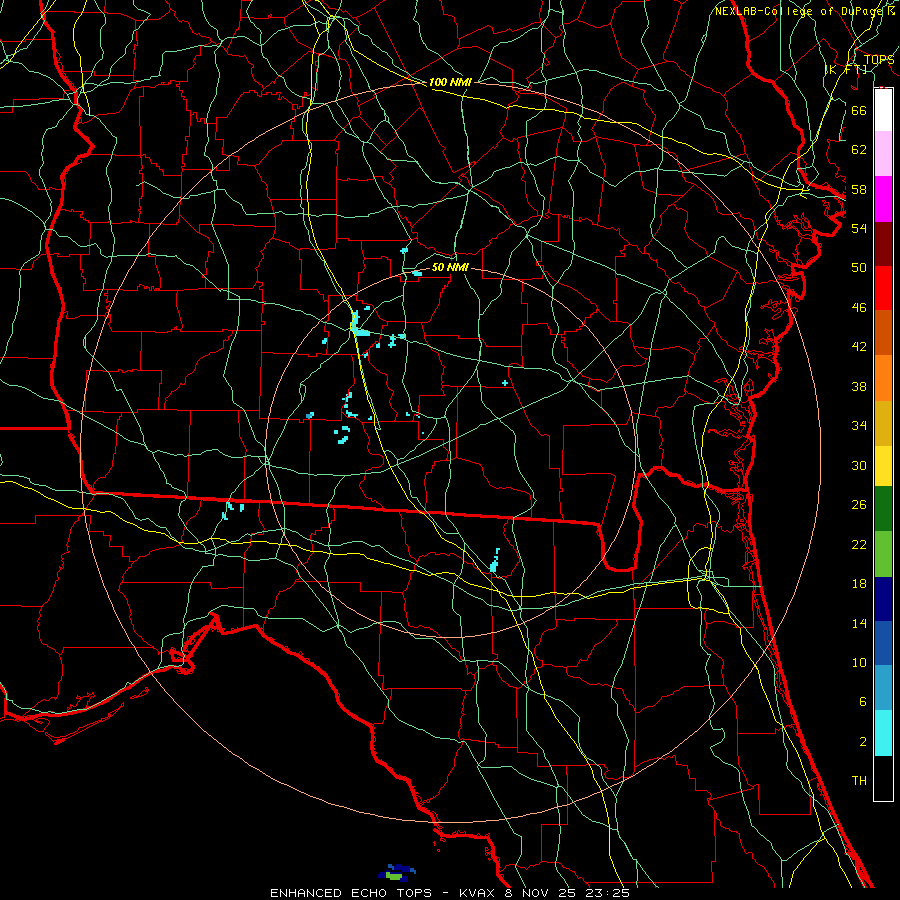Viewport: 900px width, 900px height.
Task: Click the "NEXLAB-College of DuPage" credit text
Action: (x=798, y=11)
